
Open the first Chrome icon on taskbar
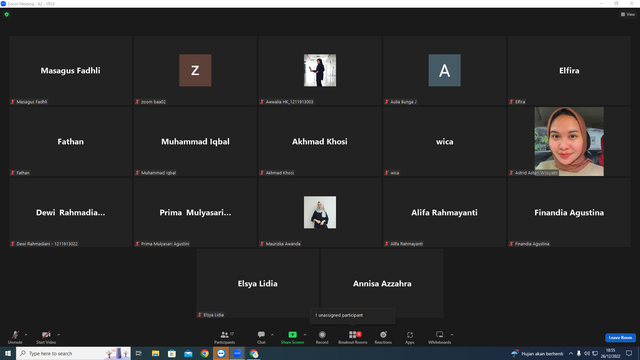pyautogui.click(x=204, y=353)
